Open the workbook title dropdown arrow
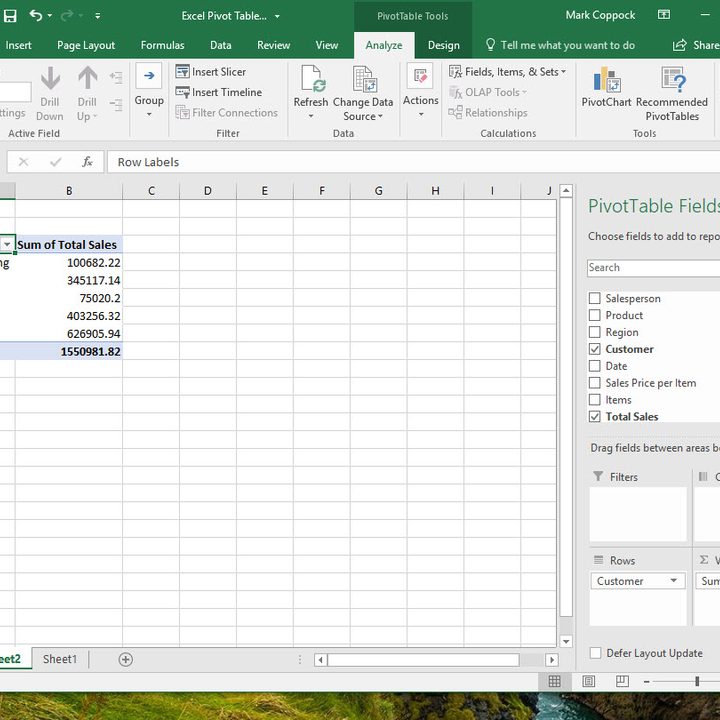 (x=277, y=17)
